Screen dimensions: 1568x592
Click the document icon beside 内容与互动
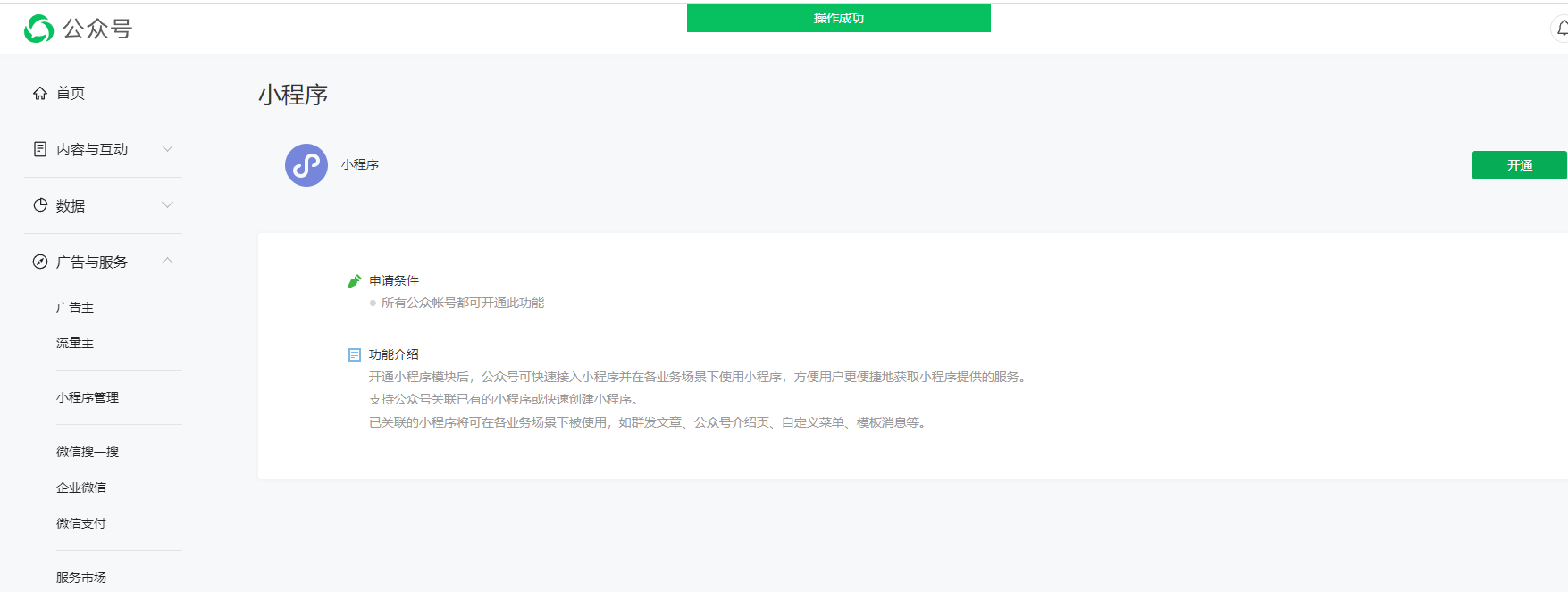(40, 149)
